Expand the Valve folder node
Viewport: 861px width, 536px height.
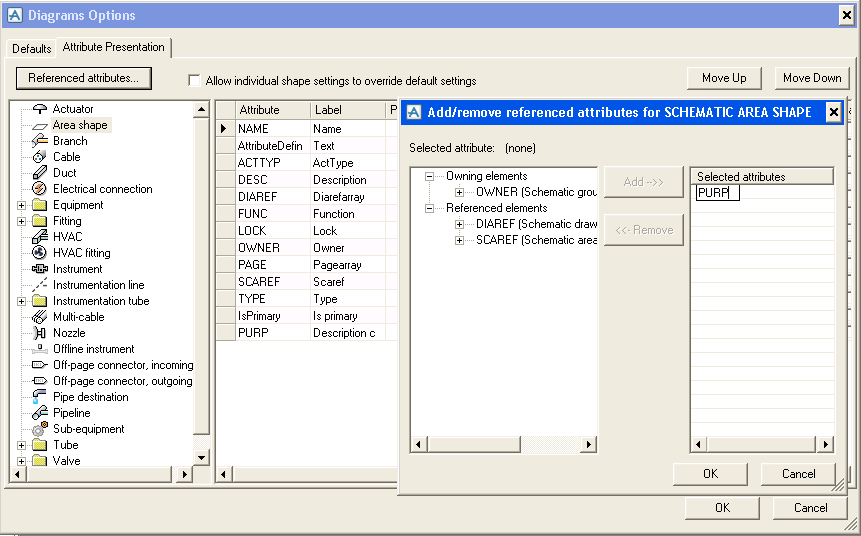click(x=22, y=461)
